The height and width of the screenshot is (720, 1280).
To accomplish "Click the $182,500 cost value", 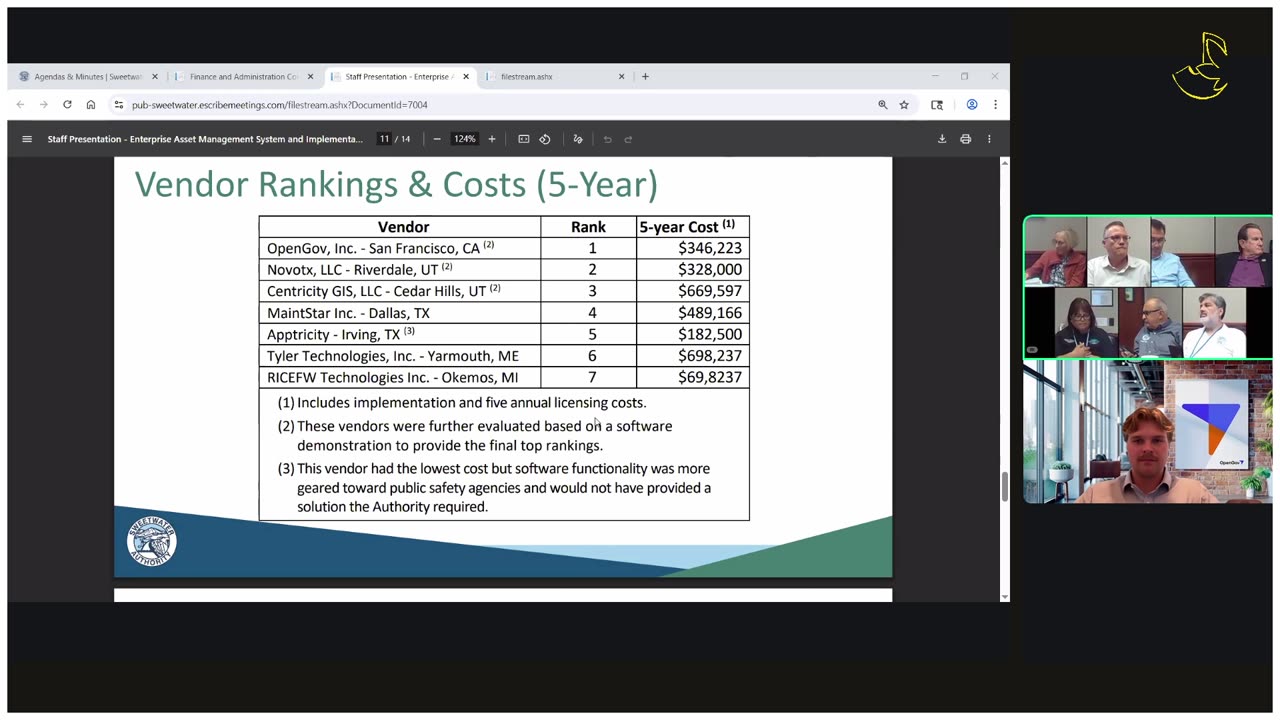I will point(709,334).
